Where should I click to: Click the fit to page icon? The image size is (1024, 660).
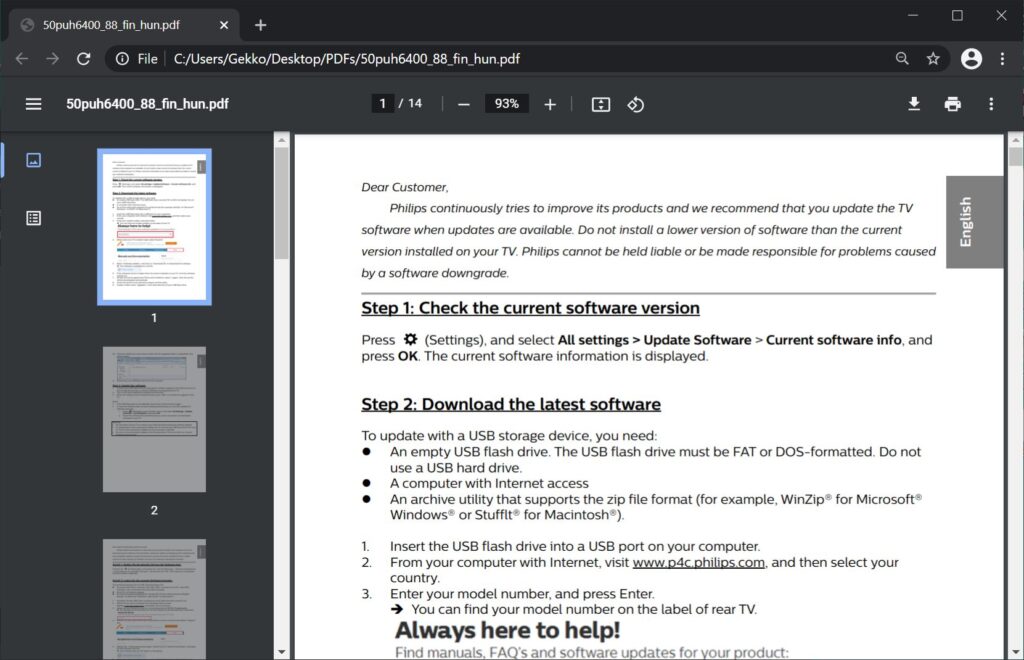coord(601,104)
